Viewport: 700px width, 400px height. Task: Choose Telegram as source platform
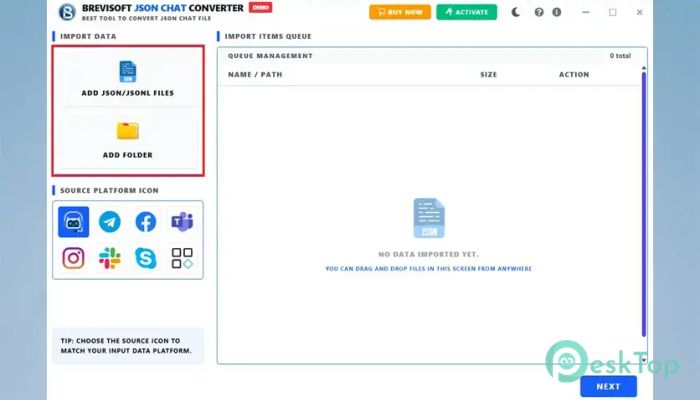pos(110,222)
